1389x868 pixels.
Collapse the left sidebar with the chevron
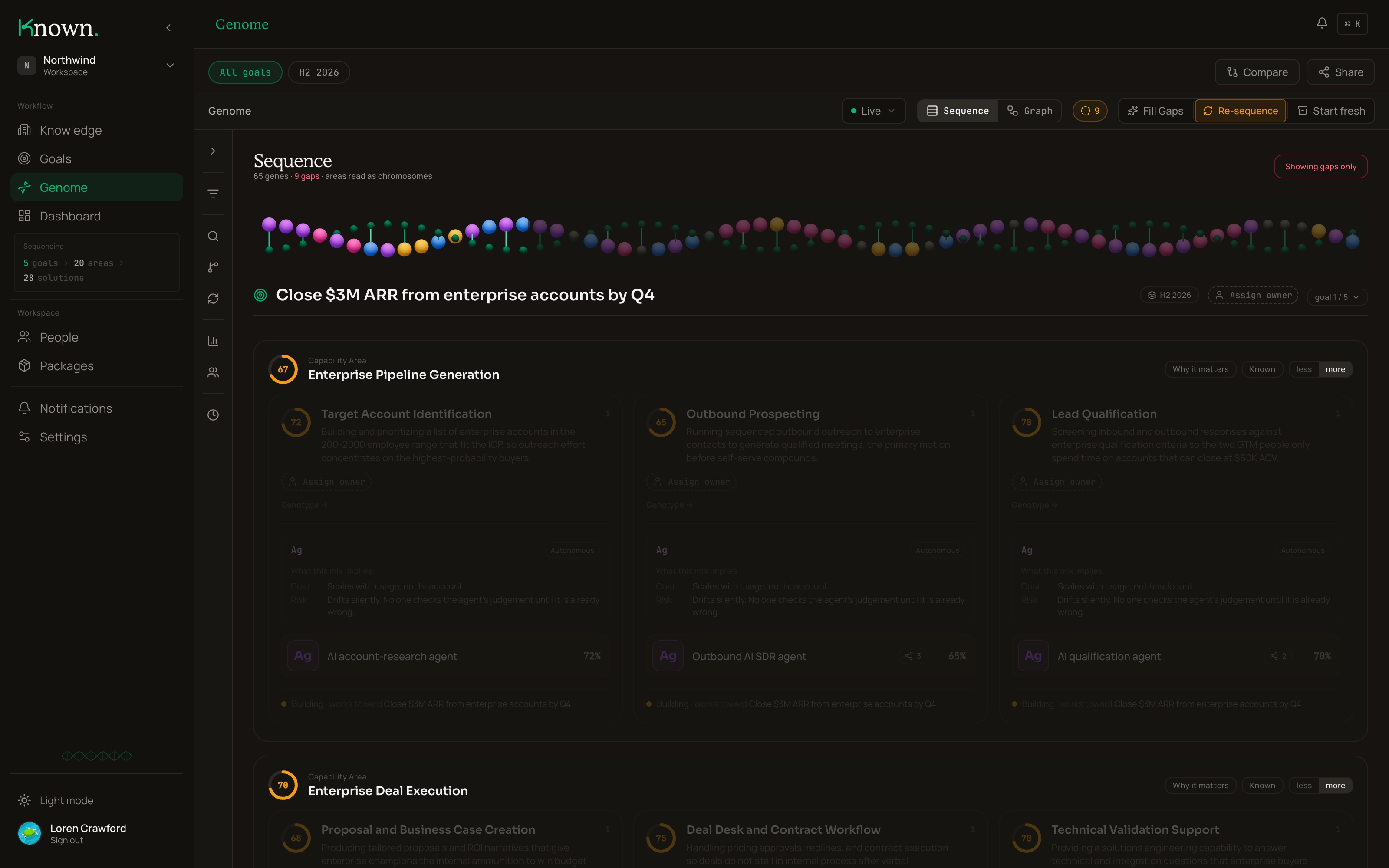tap(169, 27)
